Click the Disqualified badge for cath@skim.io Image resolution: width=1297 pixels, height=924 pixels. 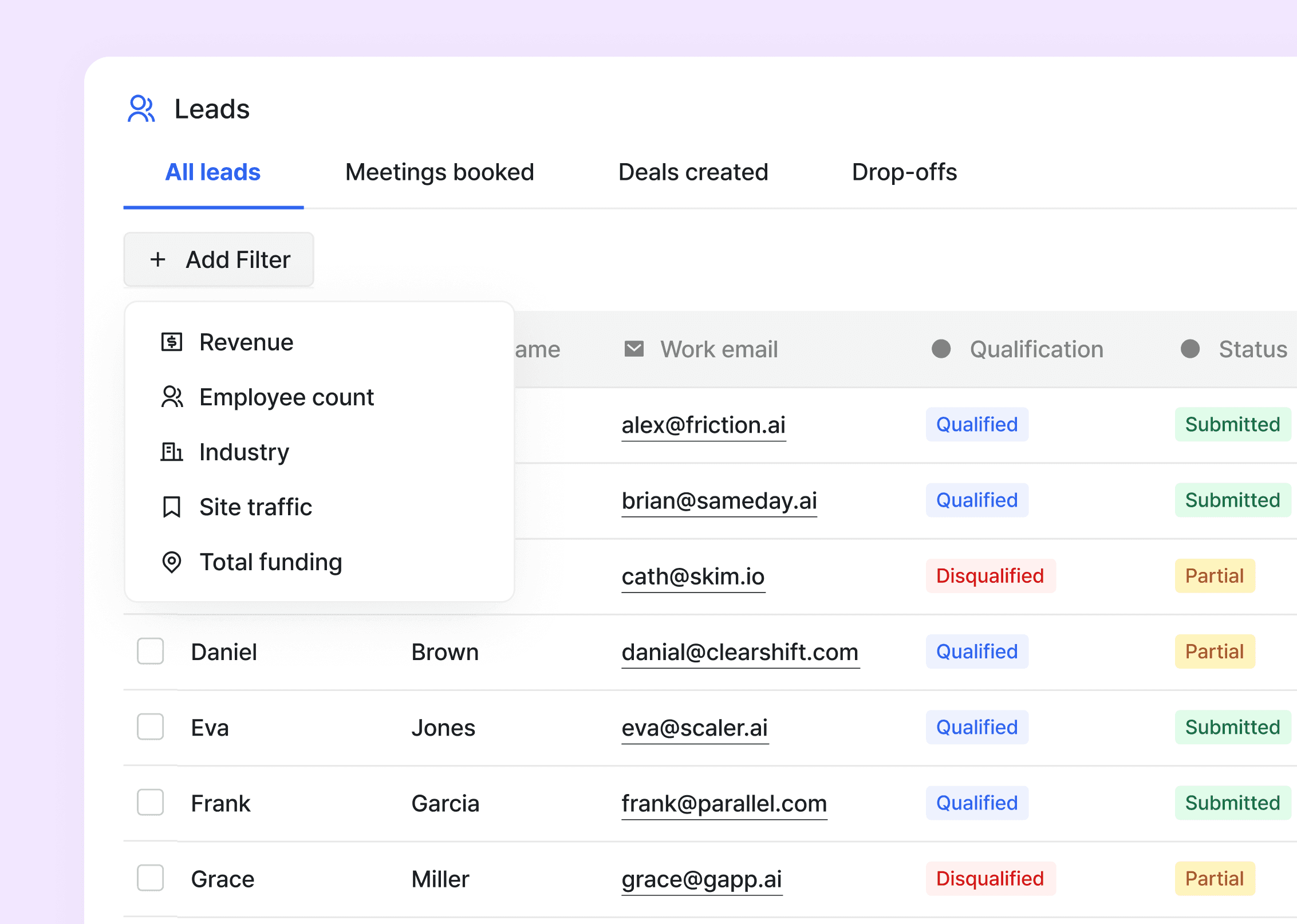point(990,576)
